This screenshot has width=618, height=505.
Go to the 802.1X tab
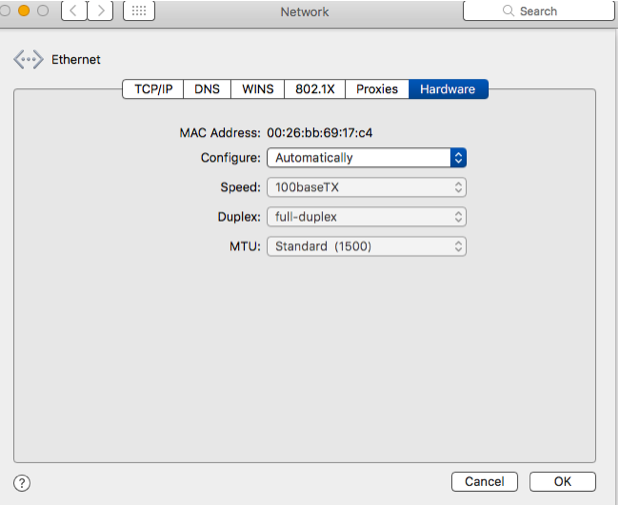(315, 89)
